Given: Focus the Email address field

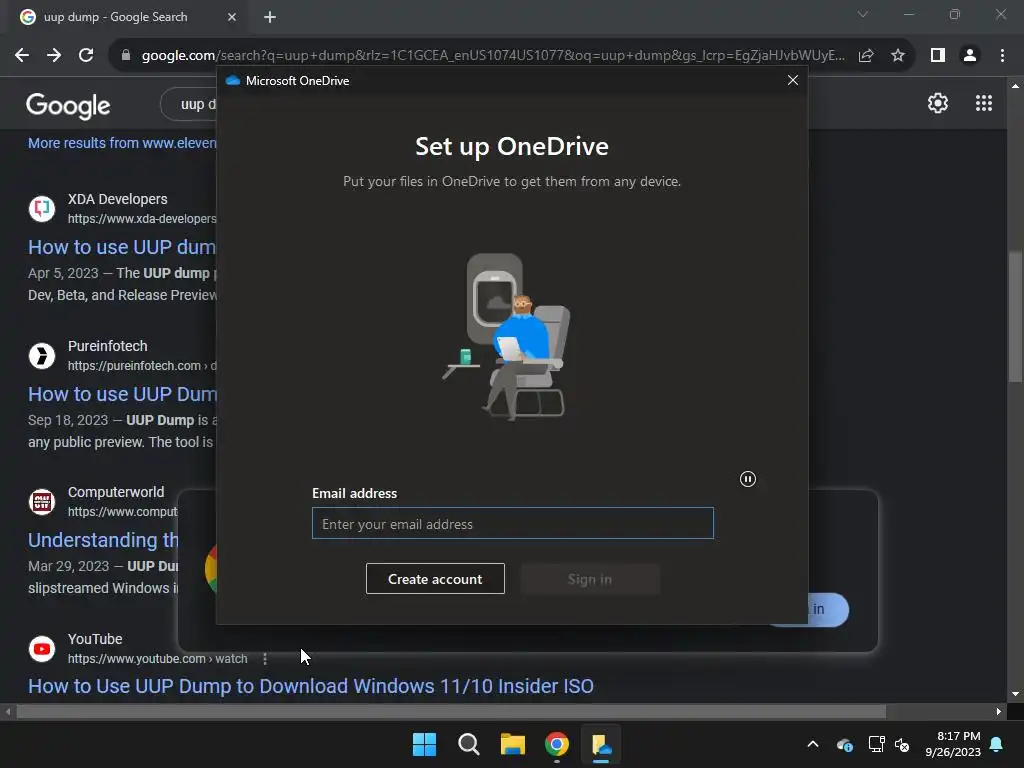Looking at the screenshot, I should coord(513,524).
